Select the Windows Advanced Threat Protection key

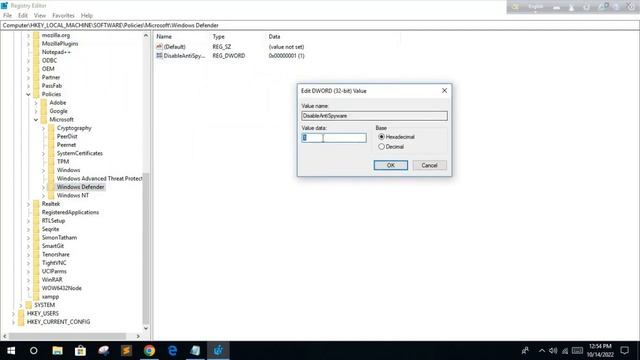pyautogui.click(x=99, y=178)
